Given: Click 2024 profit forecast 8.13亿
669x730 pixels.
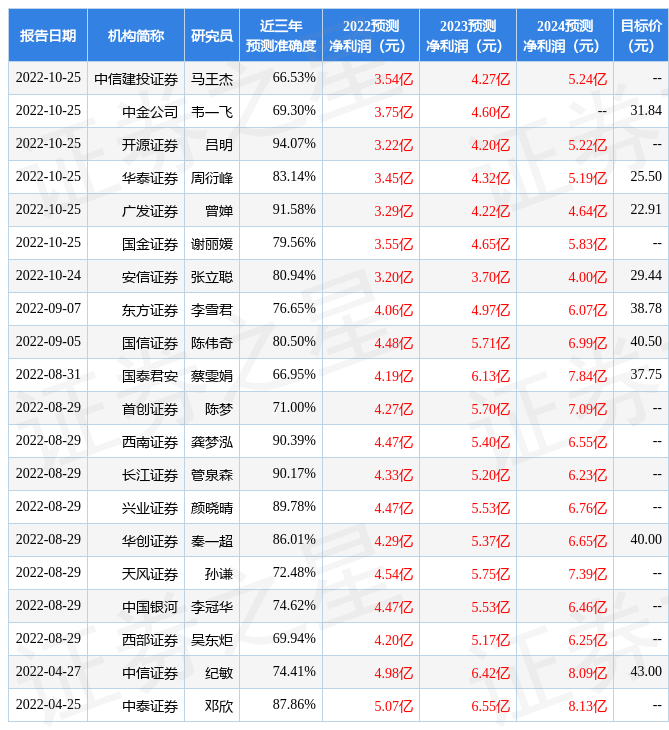Looking at the screenshot, I should pos(588,707).
